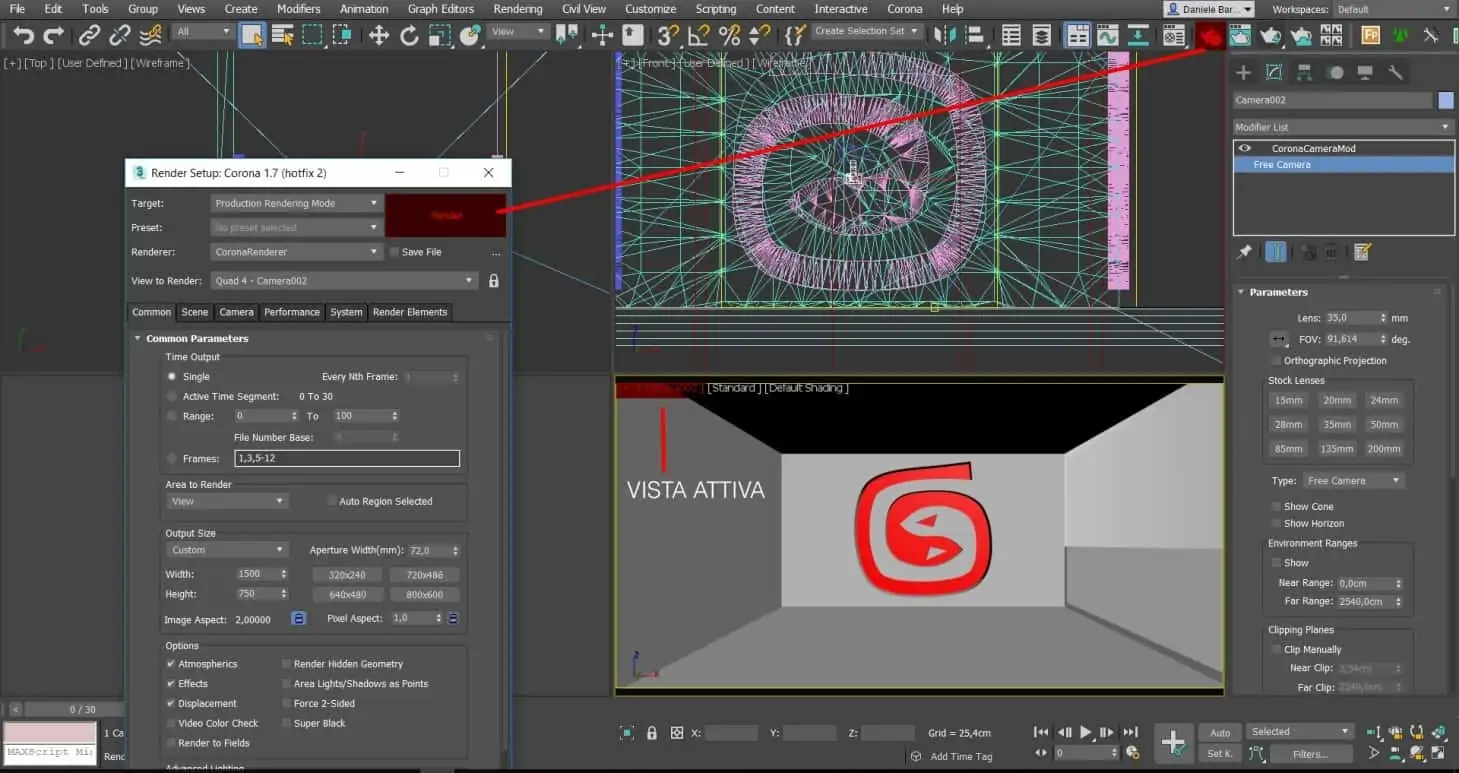Activate the Select and Rotate tool
Screen dimensions: 1459x773
409,36
